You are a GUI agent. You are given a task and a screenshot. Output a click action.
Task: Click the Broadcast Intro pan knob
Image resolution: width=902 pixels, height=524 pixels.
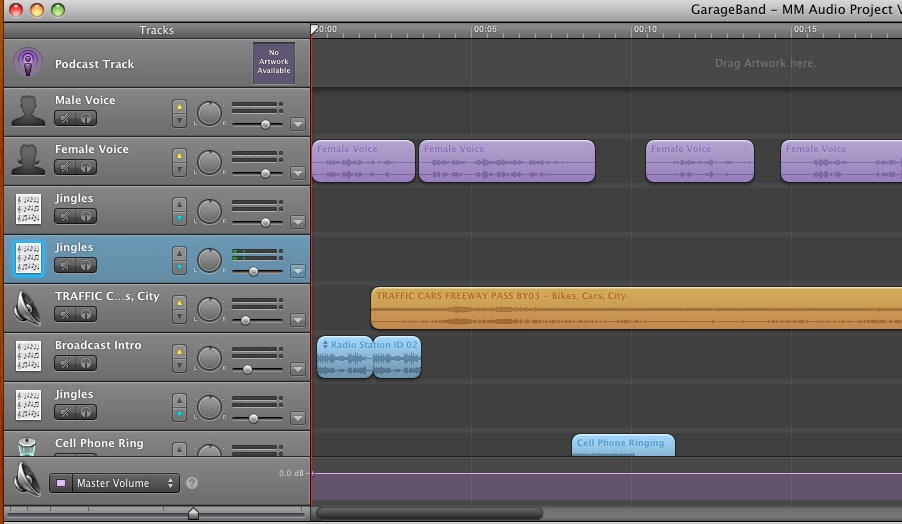point(209,358)
